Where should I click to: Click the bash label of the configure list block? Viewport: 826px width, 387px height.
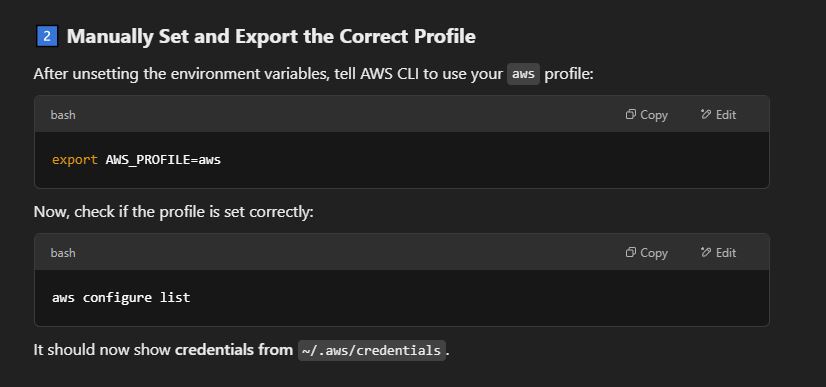[x=63, y=253]
